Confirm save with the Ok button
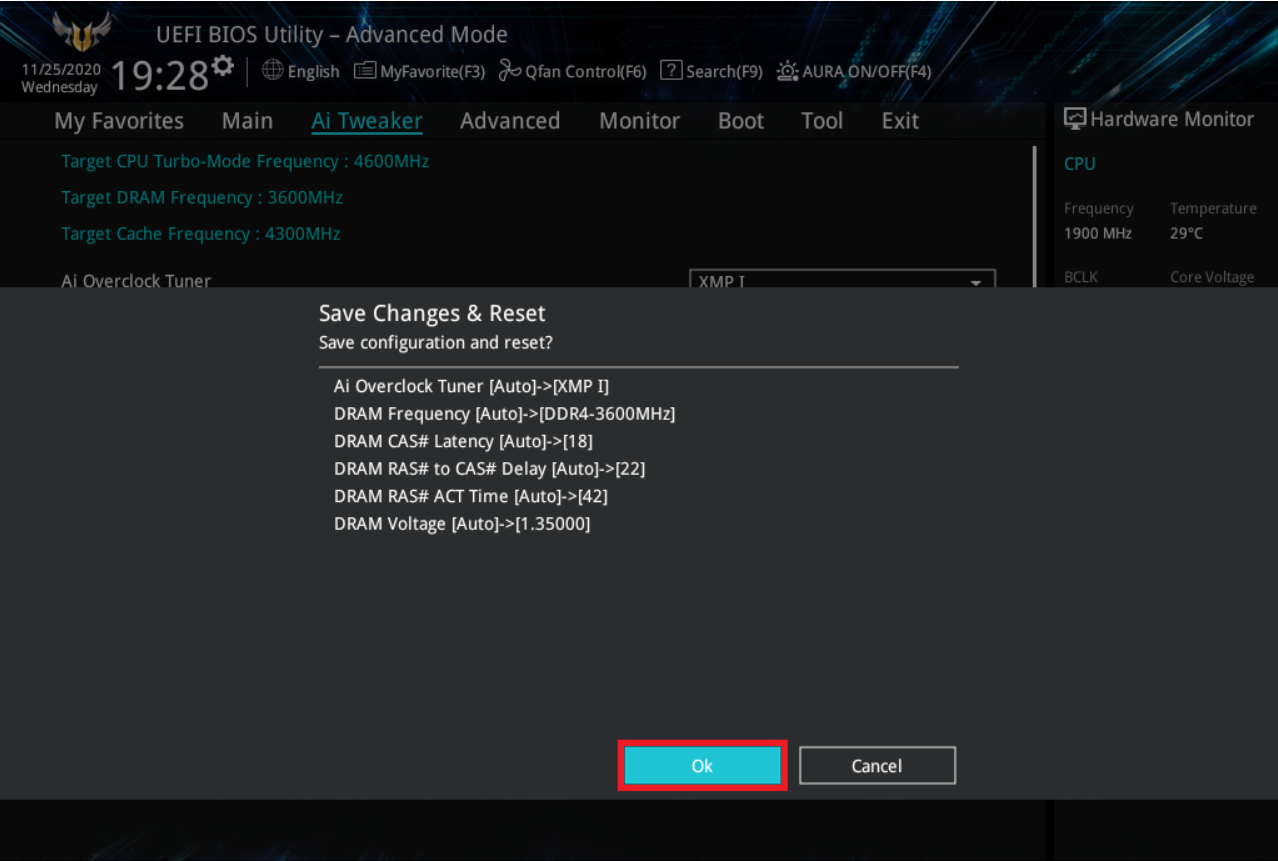 tap(702, 766)
